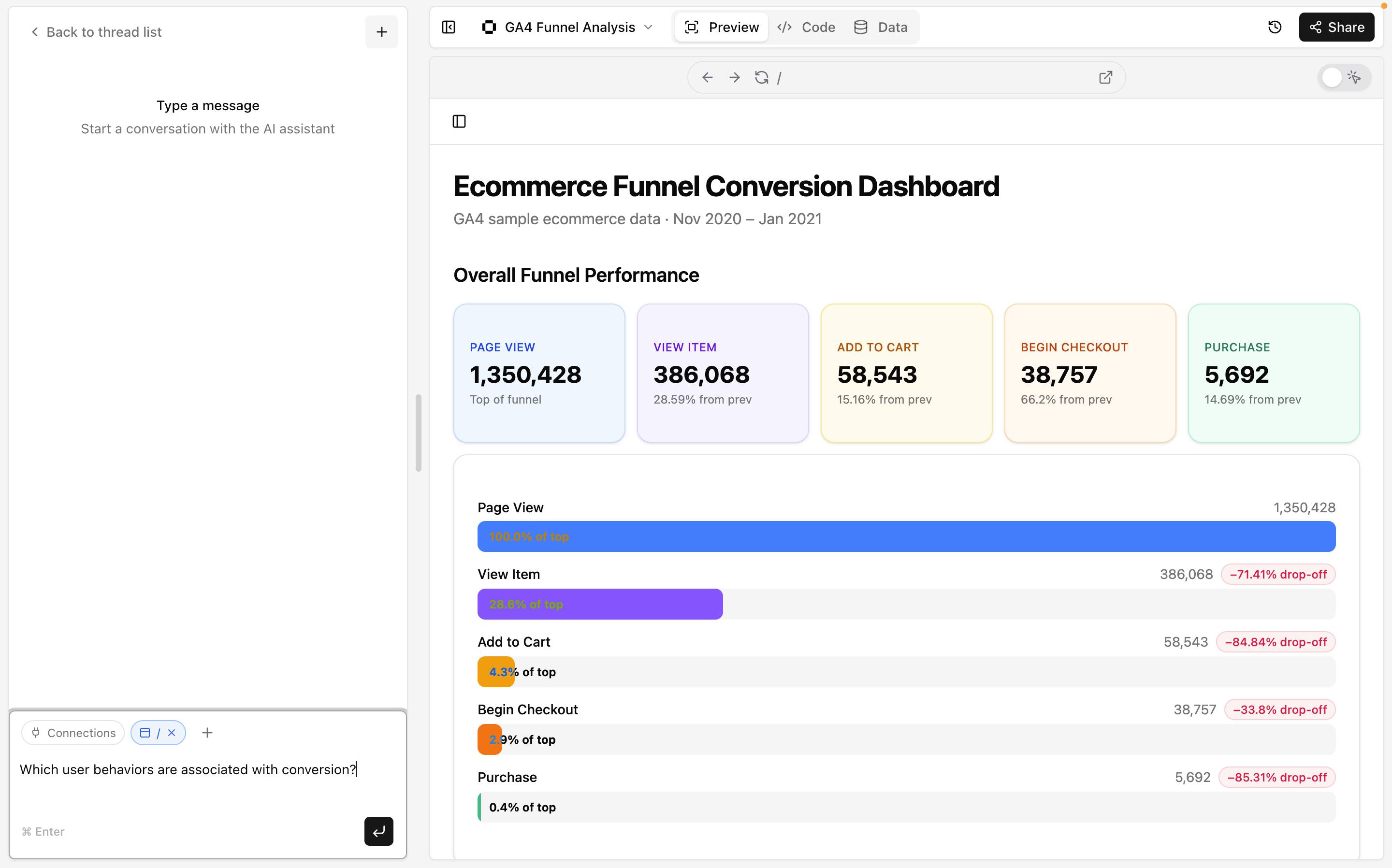Remove the attached page context chip

(x=172, y=733)
